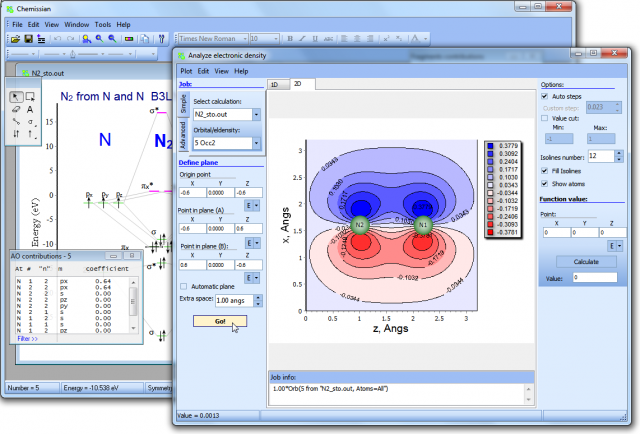Select the Advanced vertical tab

coord(183,135)
